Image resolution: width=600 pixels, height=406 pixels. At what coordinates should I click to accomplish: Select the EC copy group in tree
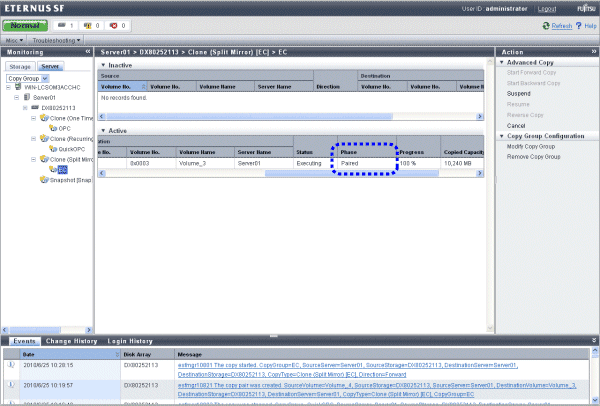point(62,170)
